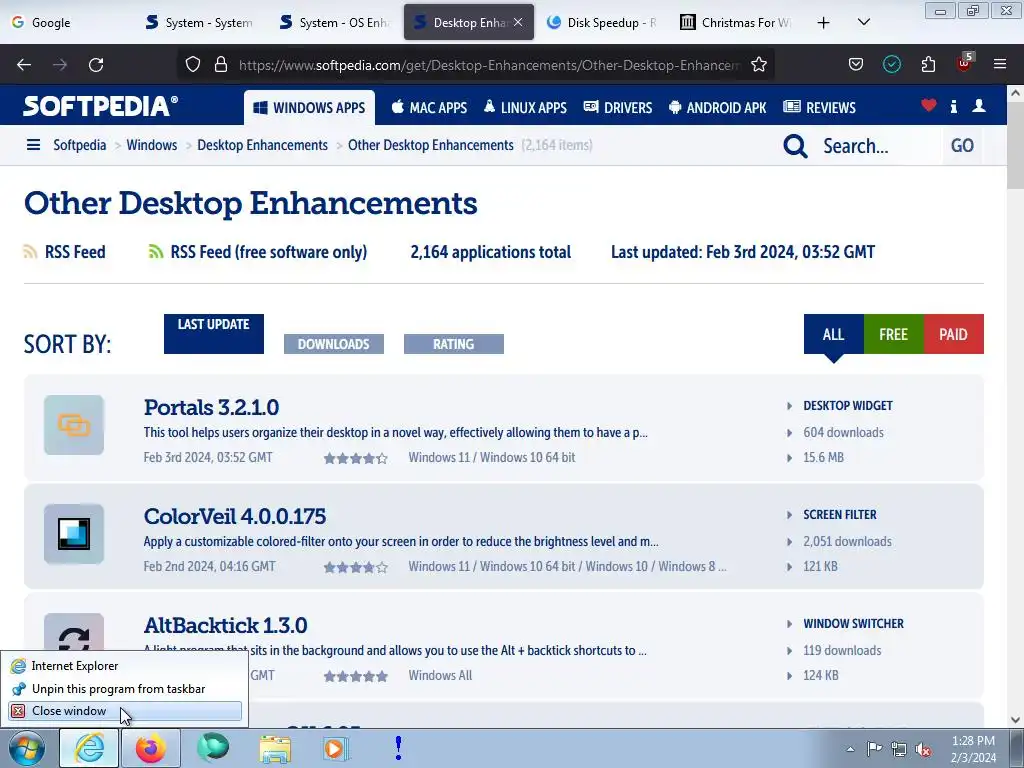
Task: Click the green globe browser taskbar icon
Action: coord(213,748)
